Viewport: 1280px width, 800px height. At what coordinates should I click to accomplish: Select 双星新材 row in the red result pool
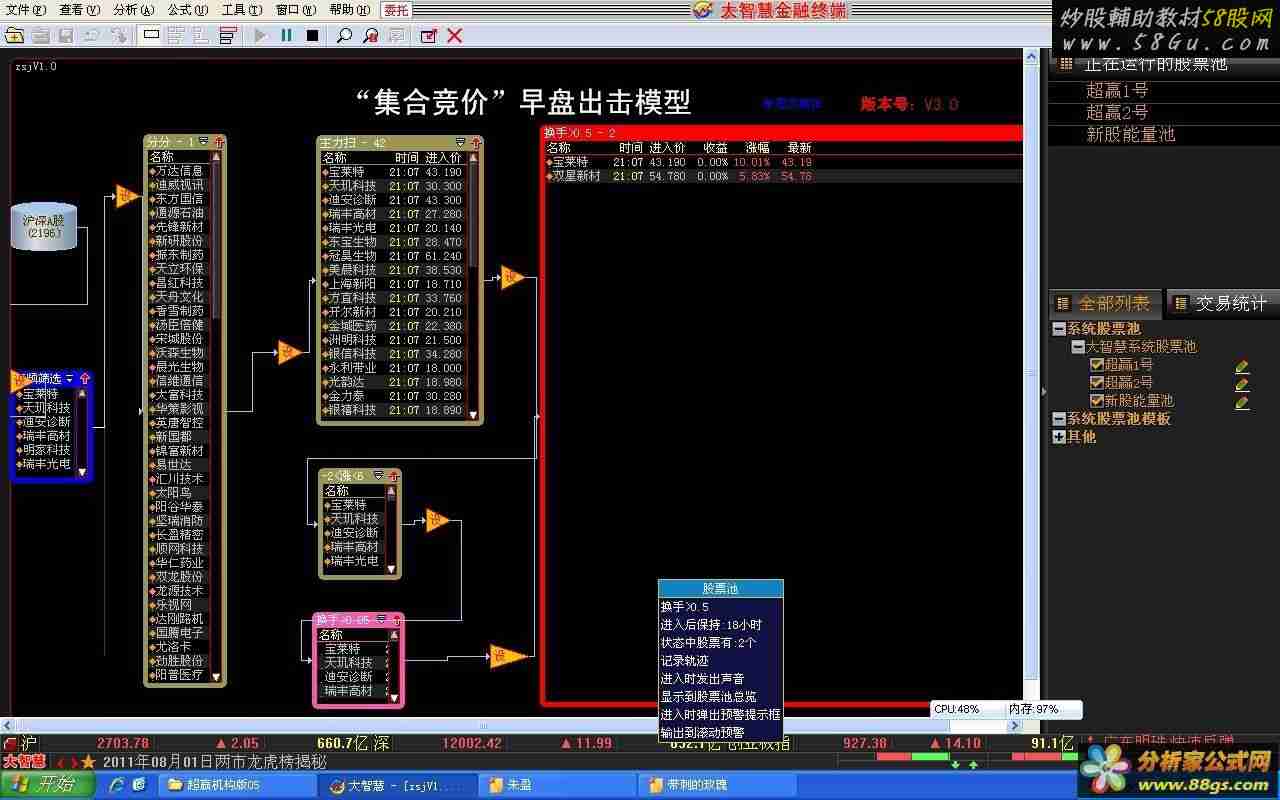click(x=783, y=176)
